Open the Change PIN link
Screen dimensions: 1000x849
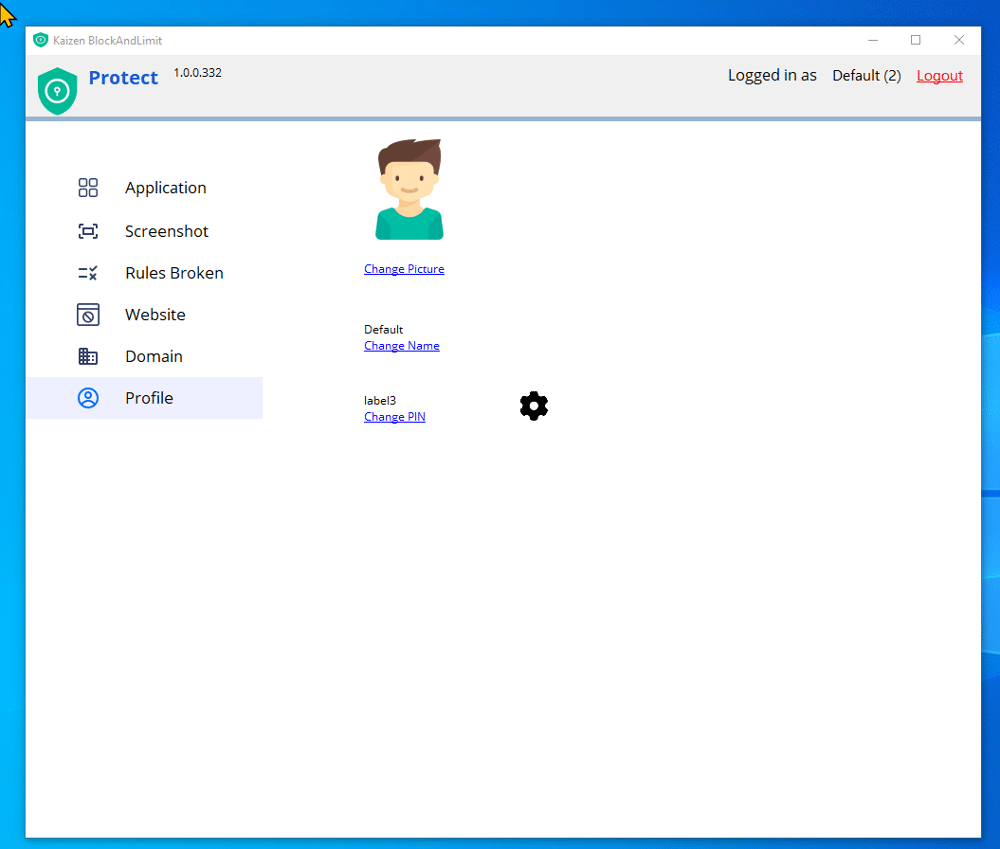[394, 417]
